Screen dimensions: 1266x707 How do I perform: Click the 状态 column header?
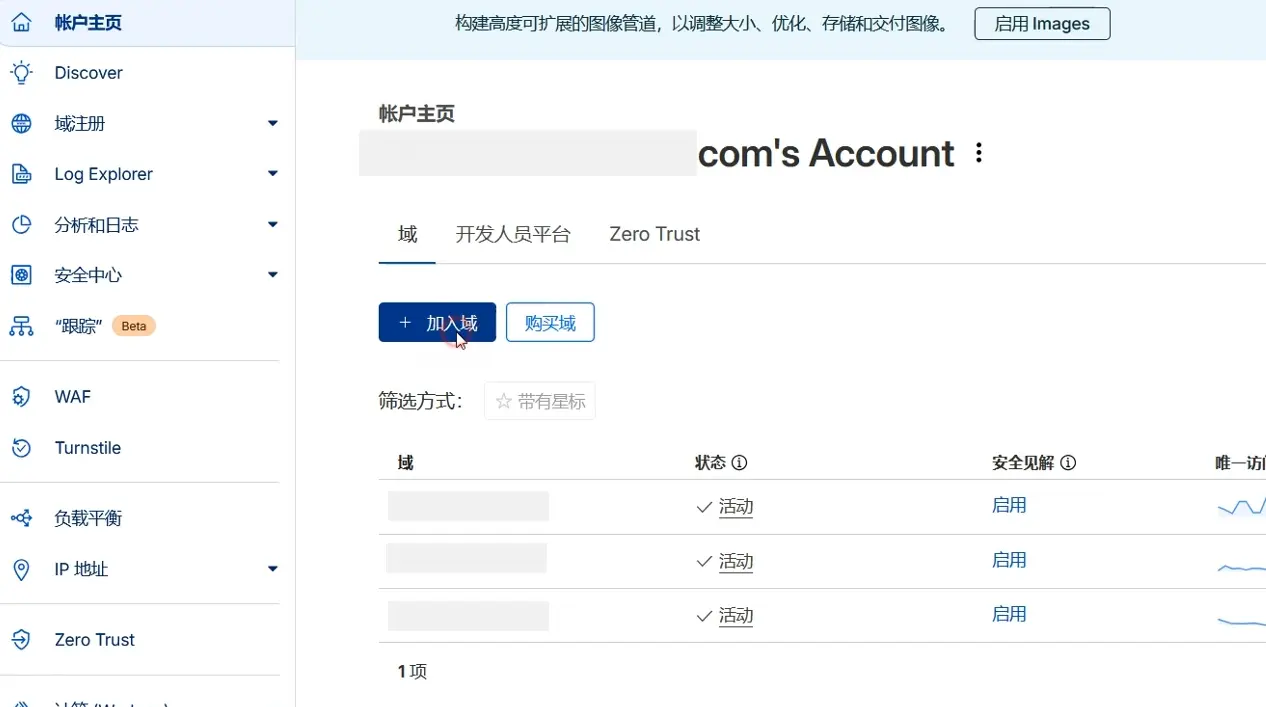point(710,463)
